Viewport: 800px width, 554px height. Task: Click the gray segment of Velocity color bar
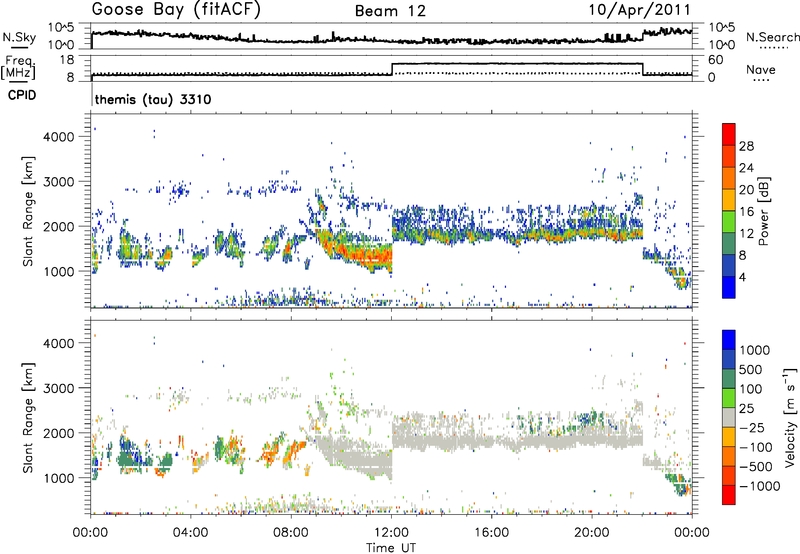click(729, 417)
